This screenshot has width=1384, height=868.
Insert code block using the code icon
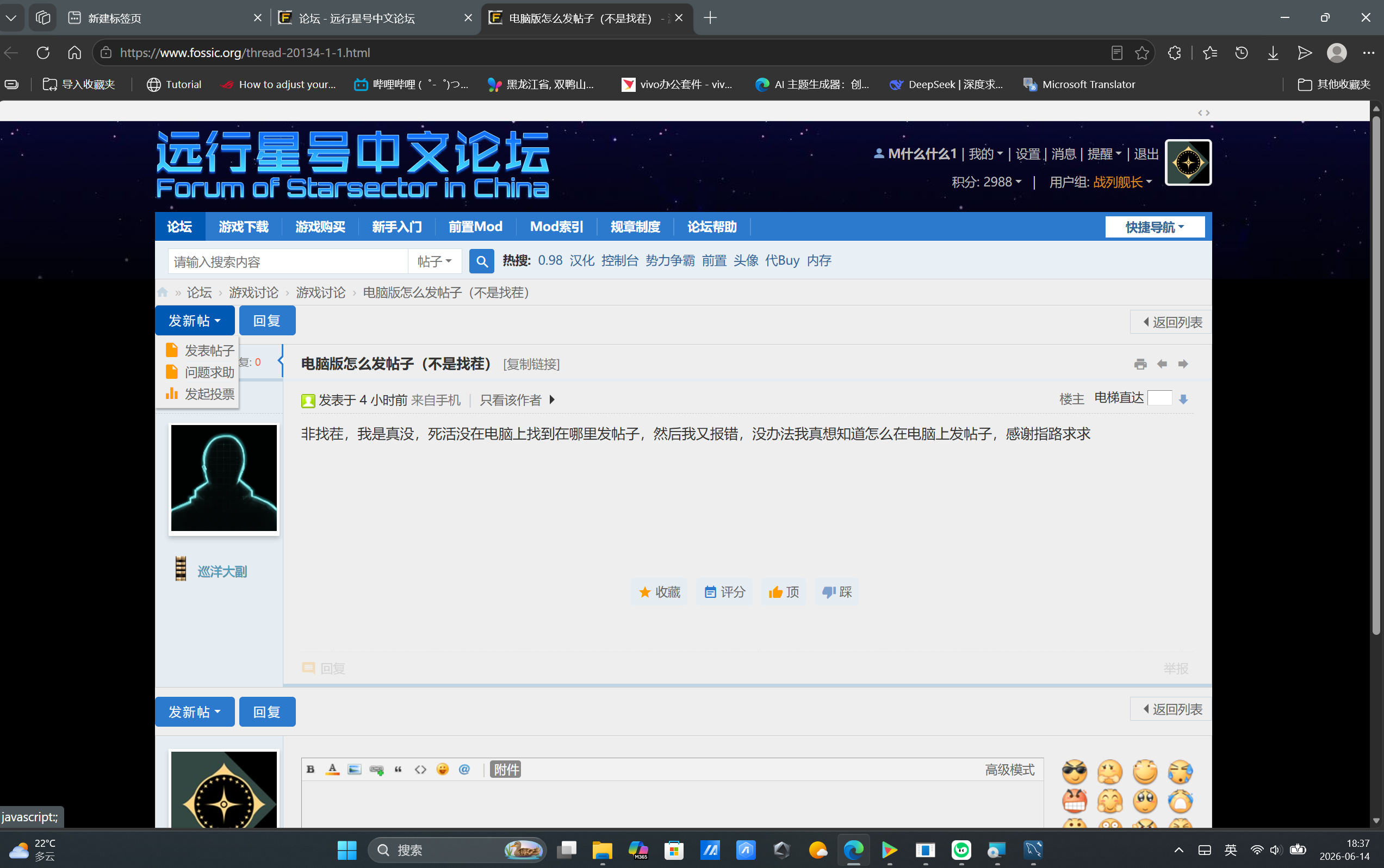pyautogui.click(x=420, y=769)
